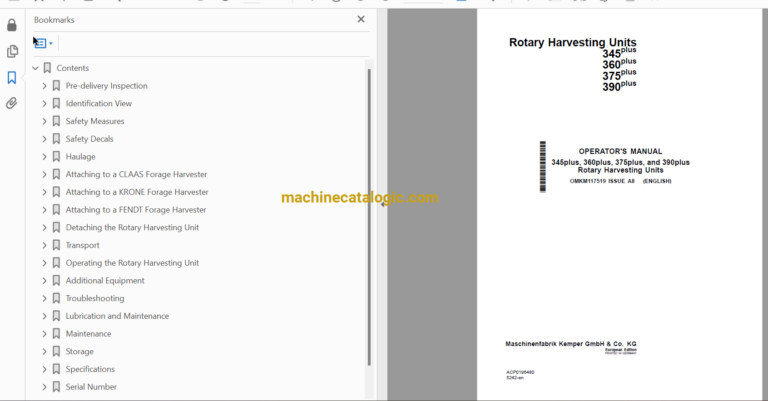Expand the Specifications bookmark
The height and width of the screenshot is (401, 768).
coord(45,369)
